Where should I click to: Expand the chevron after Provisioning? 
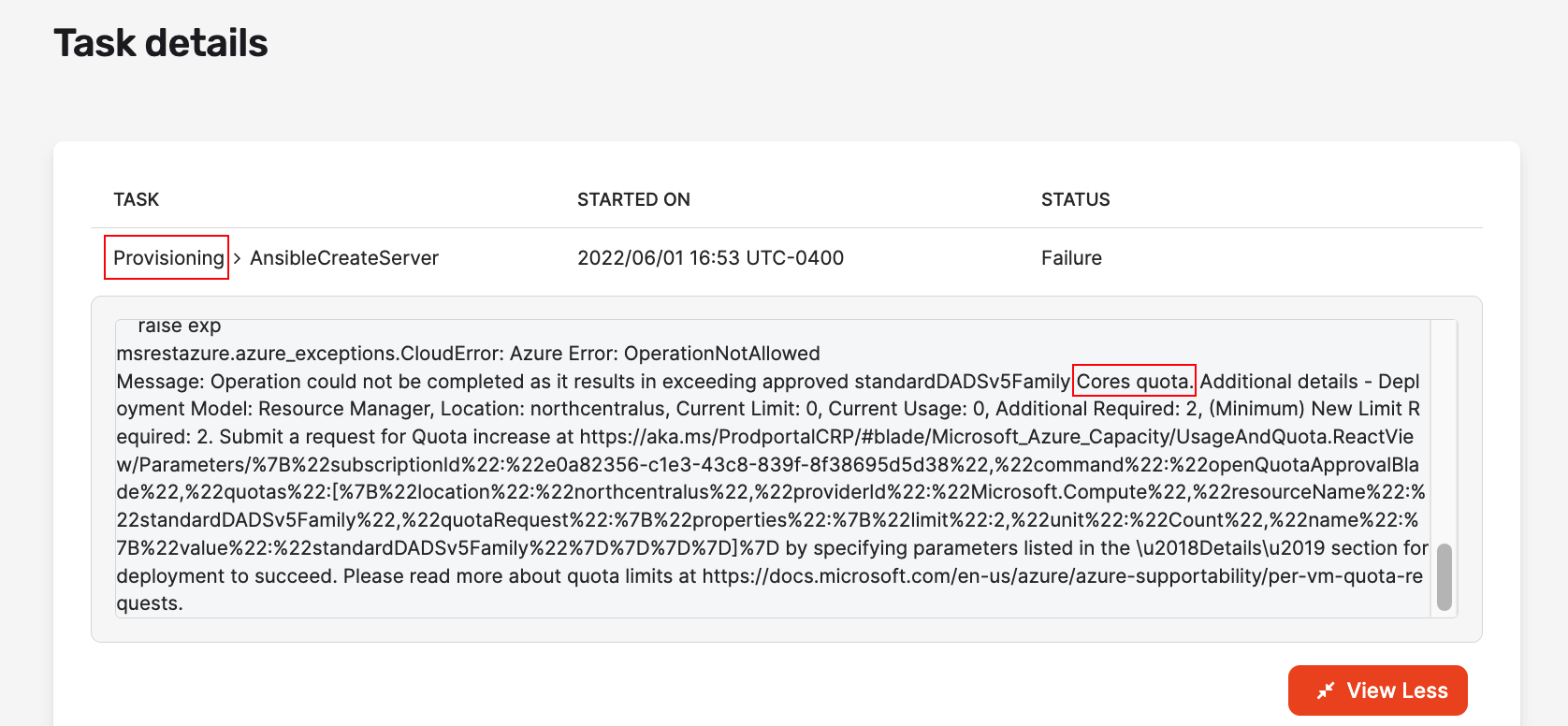[236, 257]
